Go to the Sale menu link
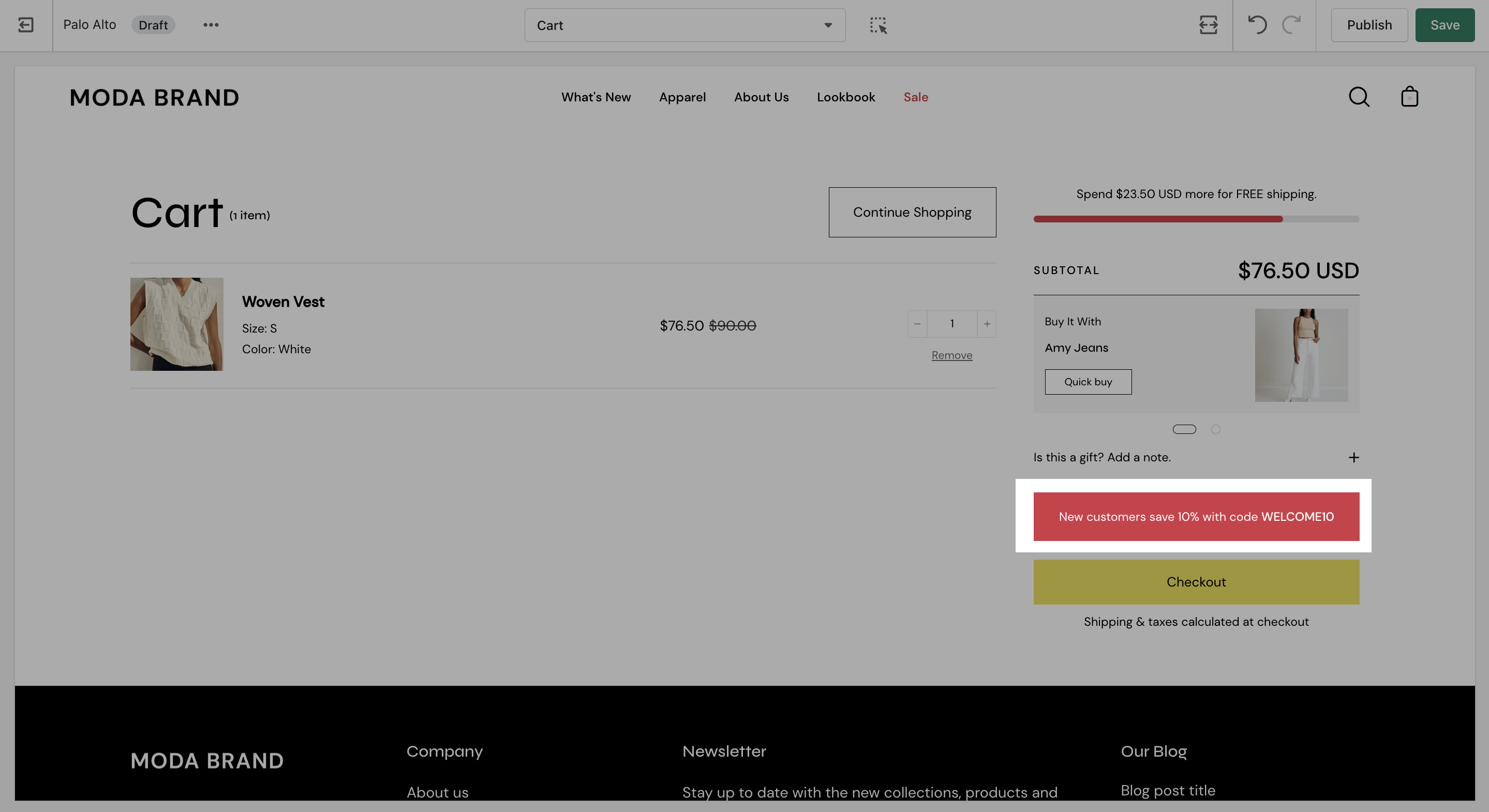The height and width of the screenshot is (812, 1489). tap(916, 97)
